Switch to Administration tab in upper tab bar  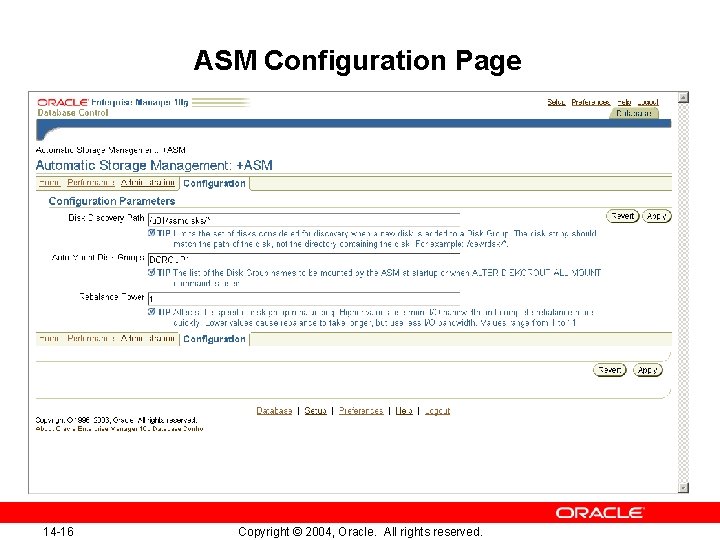(x=147, y=183)
